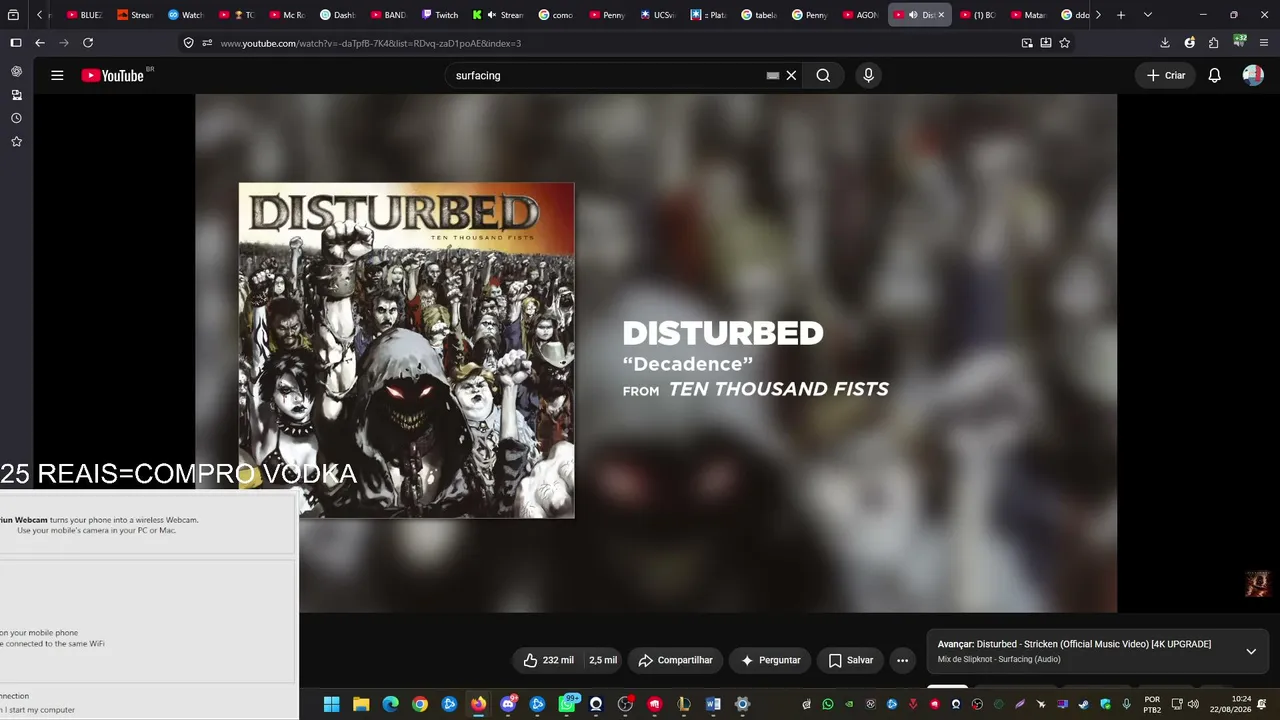Viewport: 1280px width, 720px height.
Task: Open the Windows Start menu
Action: coord(332,704)
